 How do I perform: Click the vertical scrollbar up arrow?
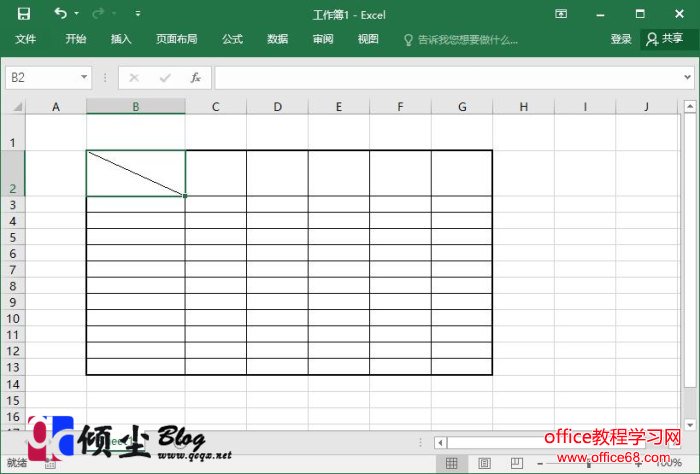tap(690, 106)
